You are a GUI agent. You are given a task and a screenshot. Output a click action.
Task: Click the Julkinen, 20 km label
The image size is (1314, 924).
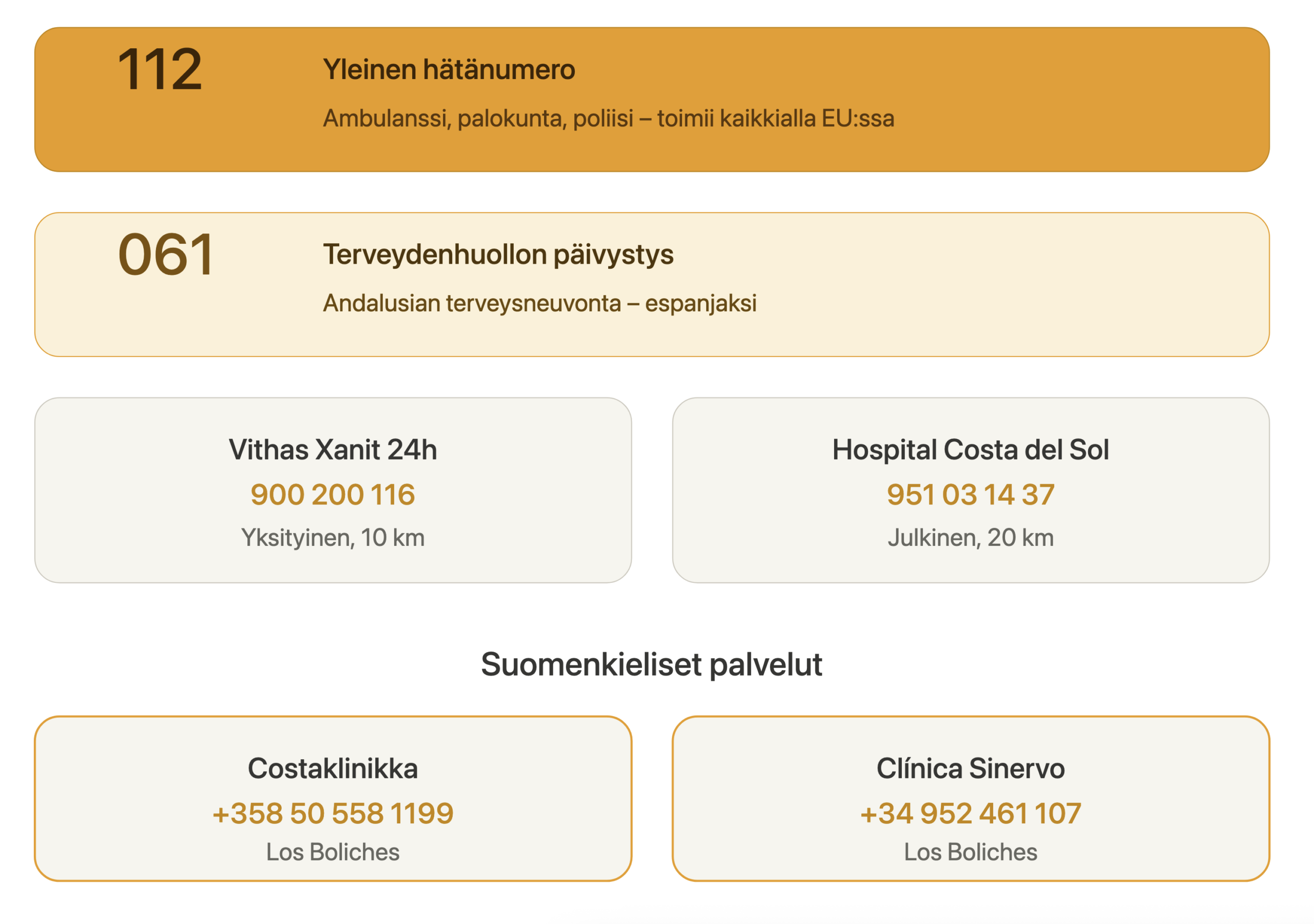[971, 538]
